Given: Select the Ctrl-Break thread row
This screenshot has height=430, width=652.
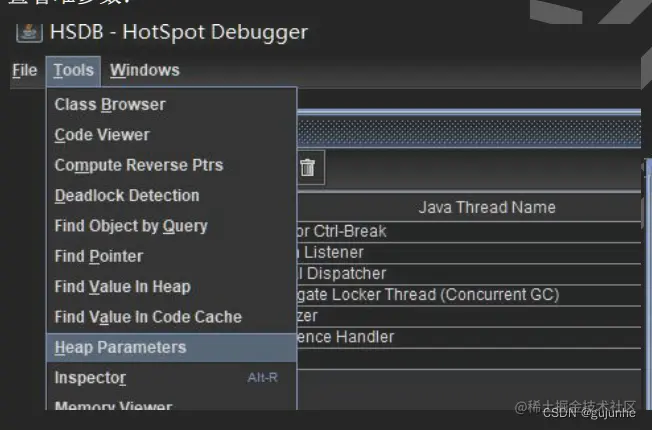Looking at the screenshot, I should (x=469, y=232).
